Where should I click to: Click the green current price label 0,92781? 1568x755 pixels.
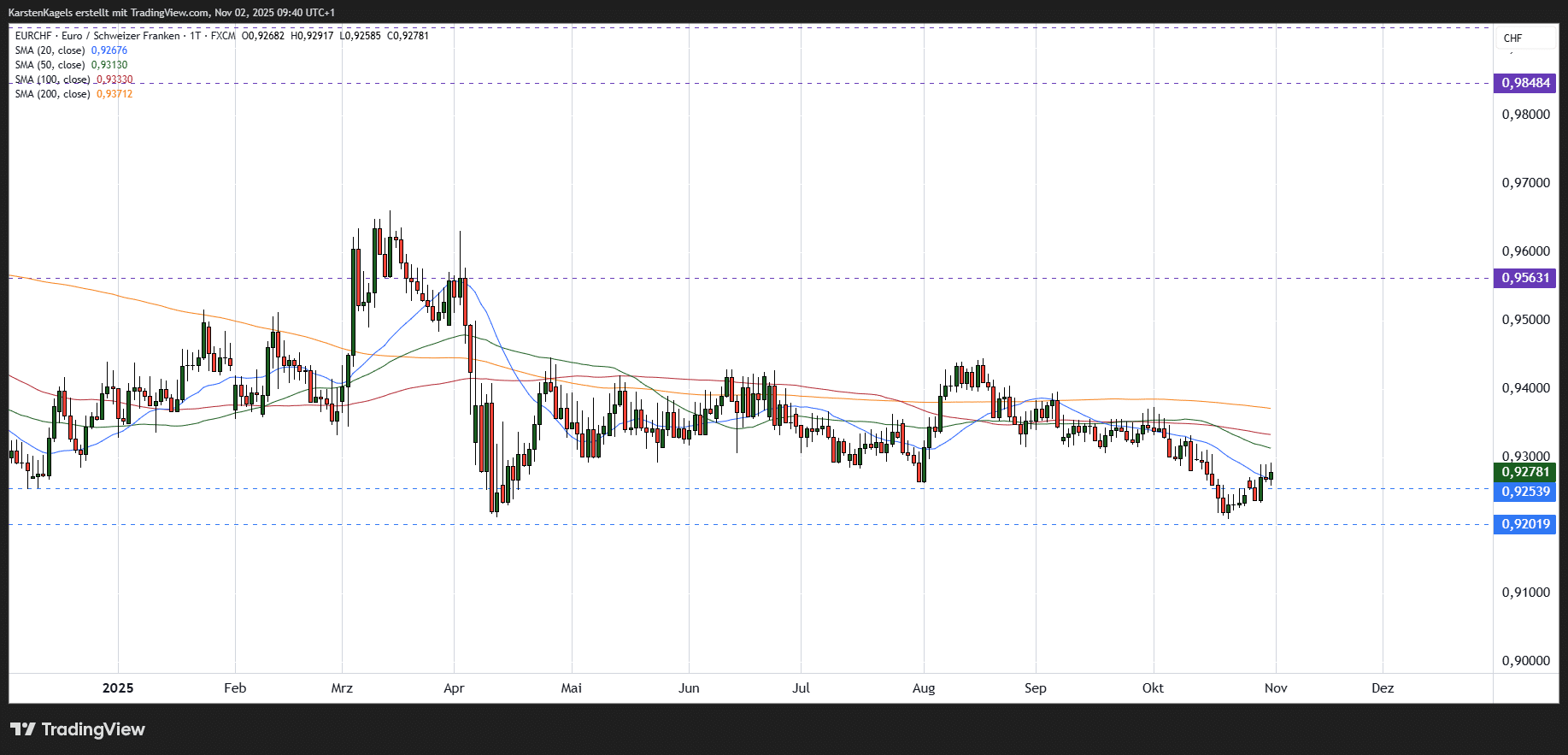[x=1525, y=472]
